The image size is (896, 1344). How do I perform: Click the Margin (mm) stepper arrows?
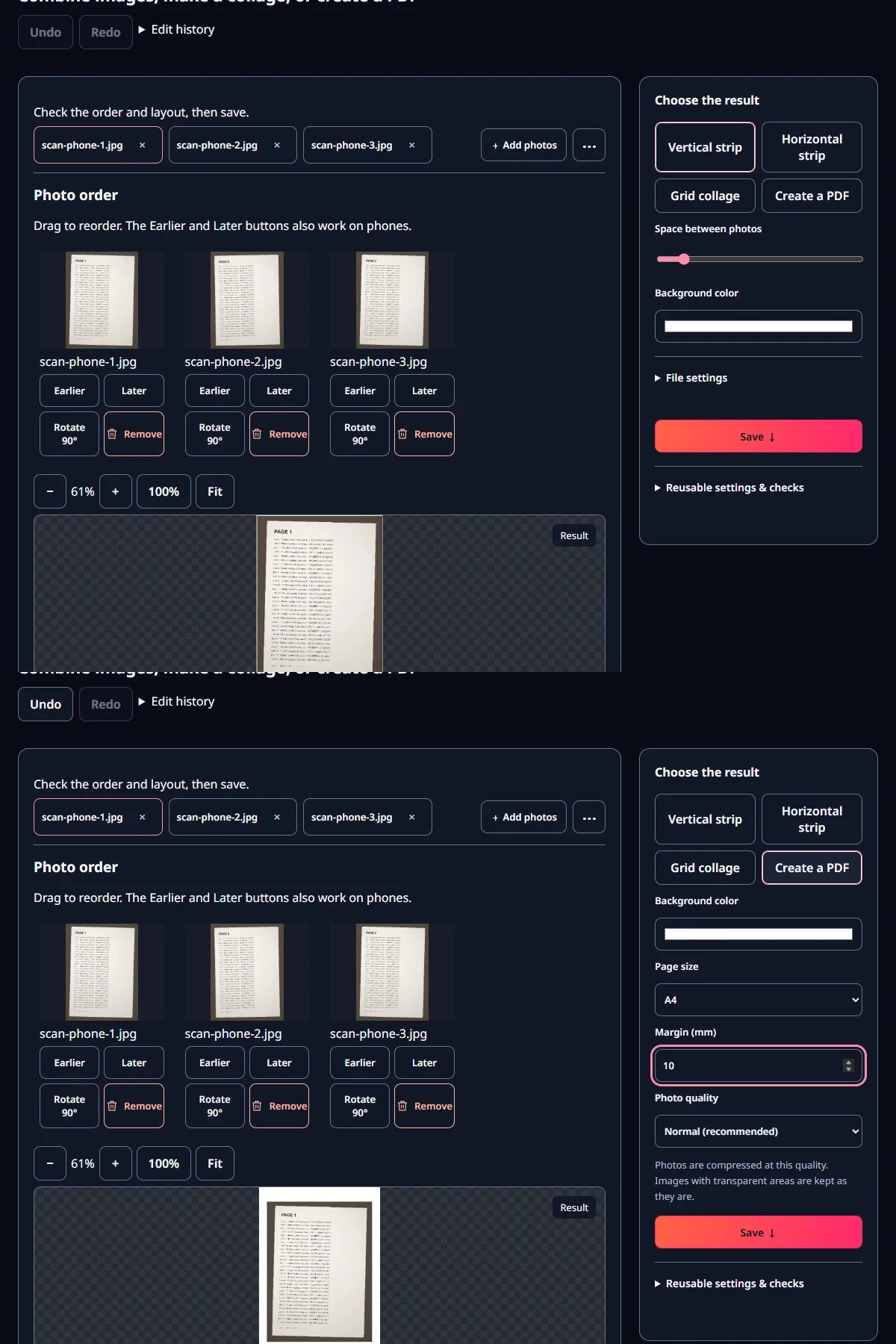(848, 1065)
